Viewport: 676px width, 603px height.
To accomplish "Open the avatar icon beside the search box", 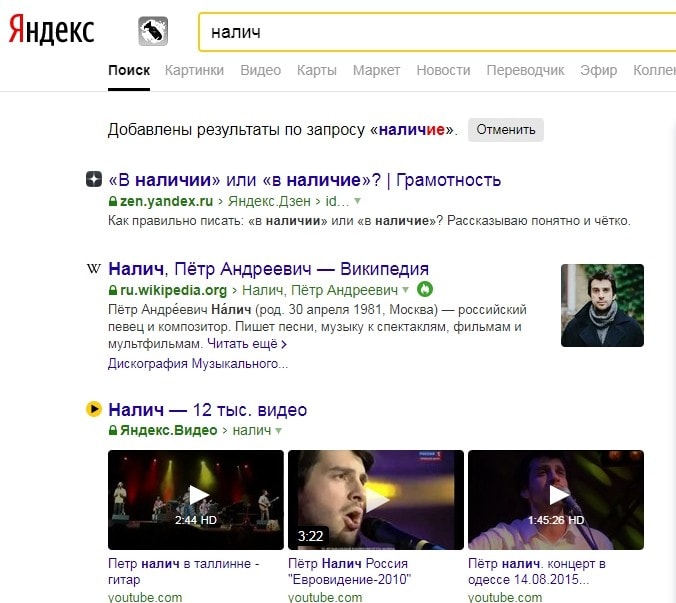I will coord(153,31).
